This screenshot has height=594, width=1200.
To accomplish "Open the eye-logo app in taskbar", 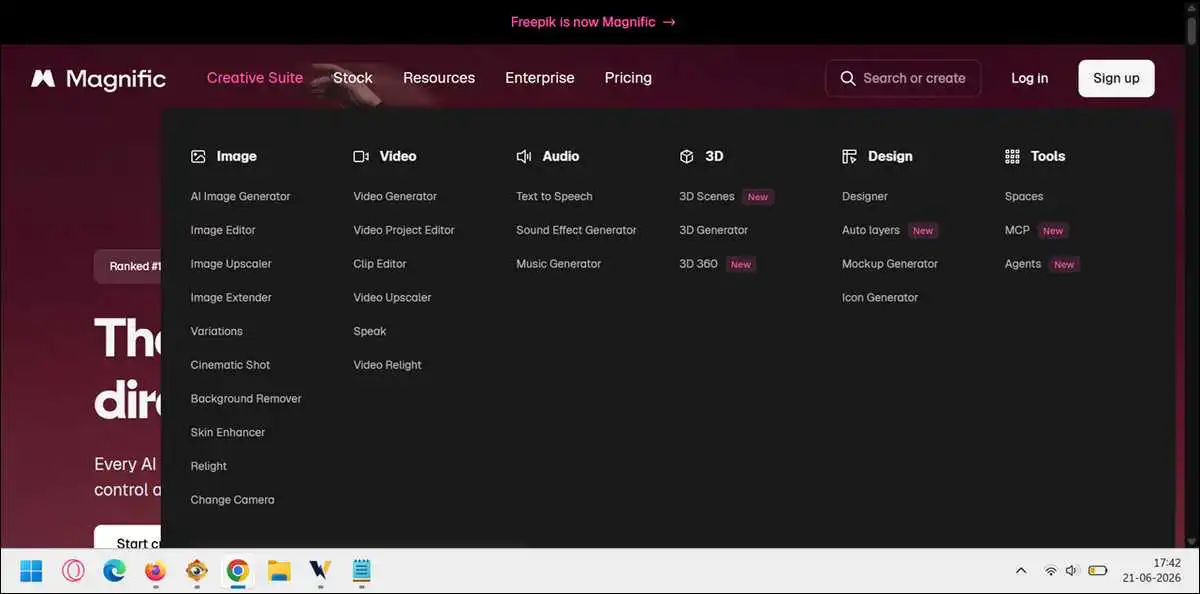I will 196,571.
